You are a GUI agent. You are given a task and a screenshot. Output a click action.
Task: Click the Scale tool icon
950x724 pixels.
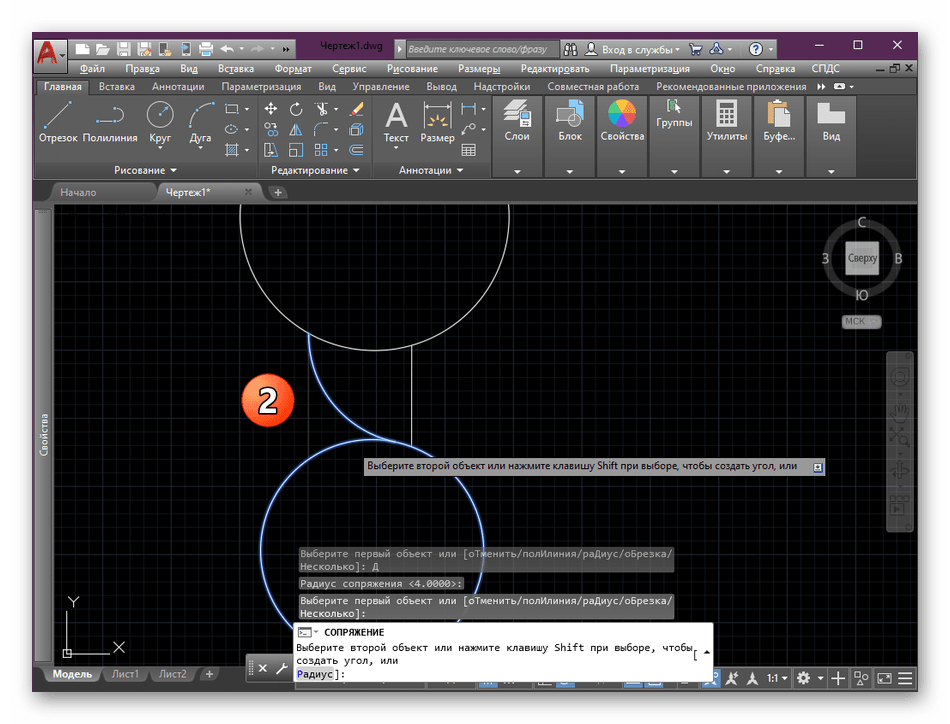point(296,150)
